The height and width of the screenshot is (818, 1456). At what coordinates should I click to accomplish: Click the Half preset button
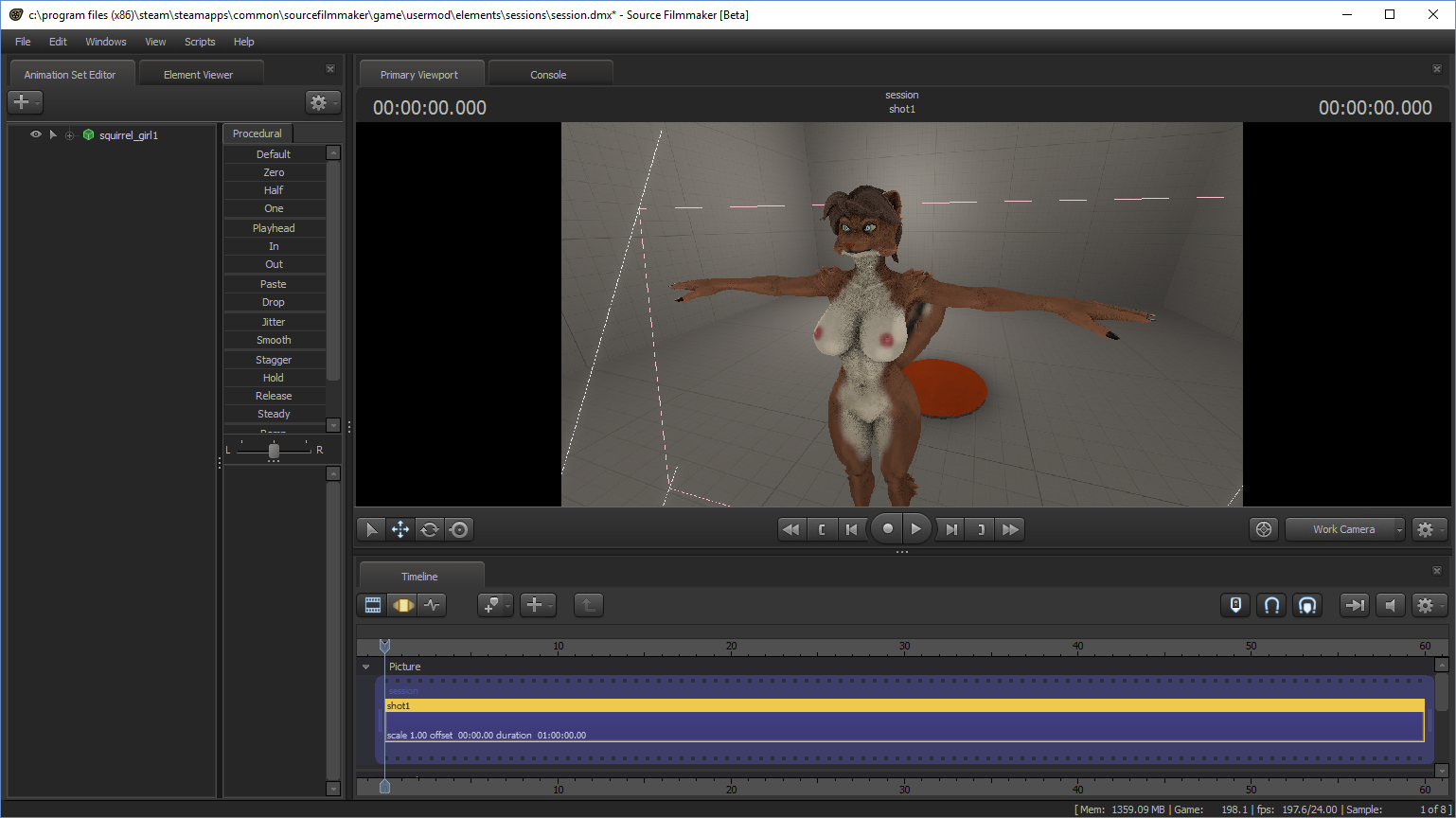click(274, 190)
